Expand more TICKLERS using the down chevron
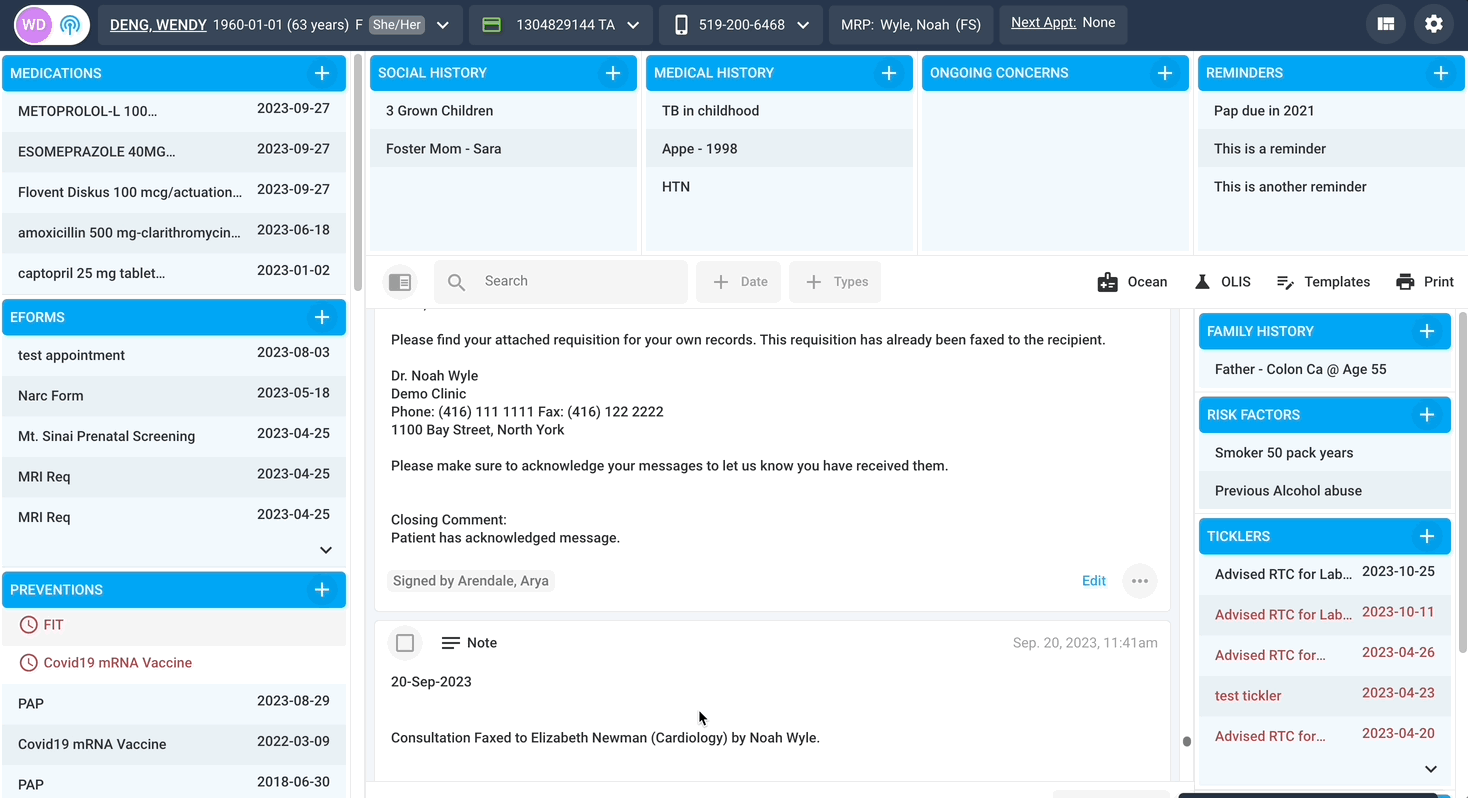1468x798 pixels. pos(1430,768)
